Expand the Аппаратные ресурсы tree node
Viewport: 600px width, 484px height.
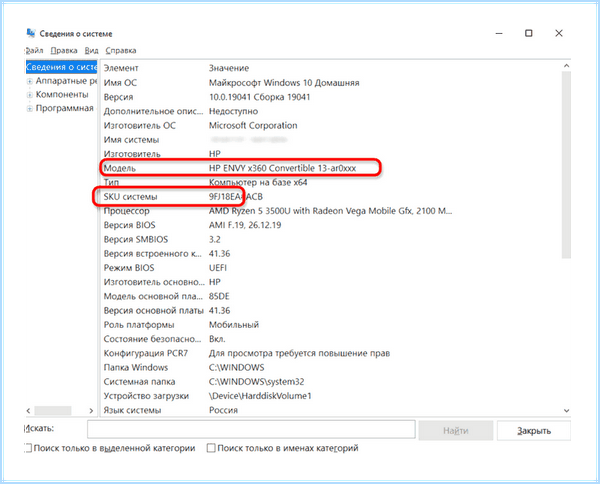pyautogui.click(x=29, y=81)
